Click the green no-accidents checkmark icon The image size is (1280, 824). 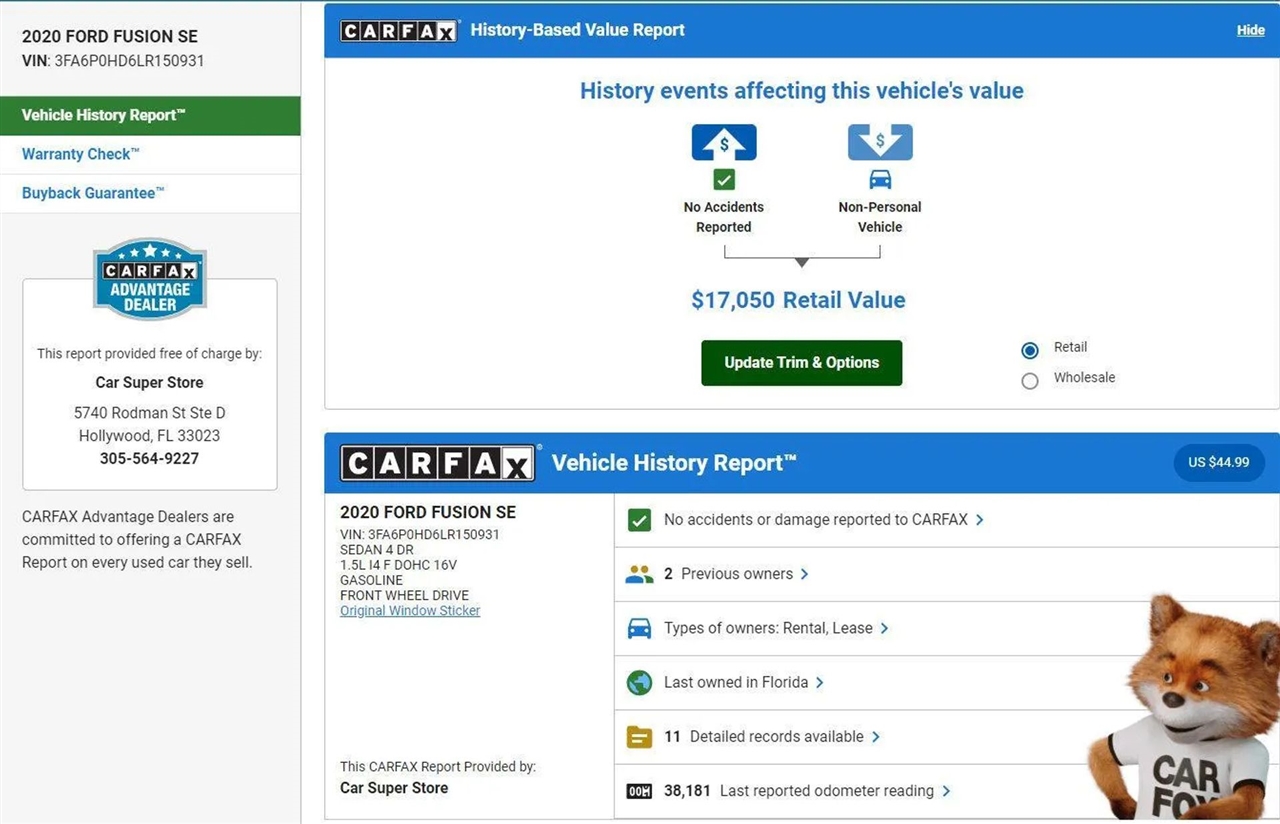click(x=639, y=520)
